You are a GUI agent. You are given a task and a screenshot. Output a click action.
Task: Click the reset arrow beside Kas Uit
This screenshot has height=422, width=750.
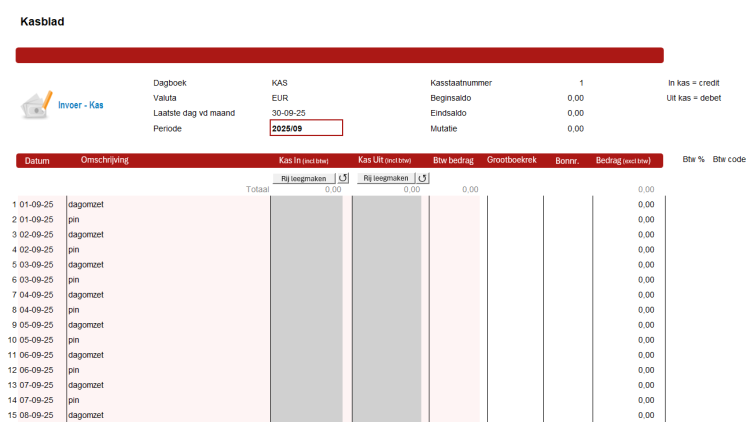click(423, 178)
